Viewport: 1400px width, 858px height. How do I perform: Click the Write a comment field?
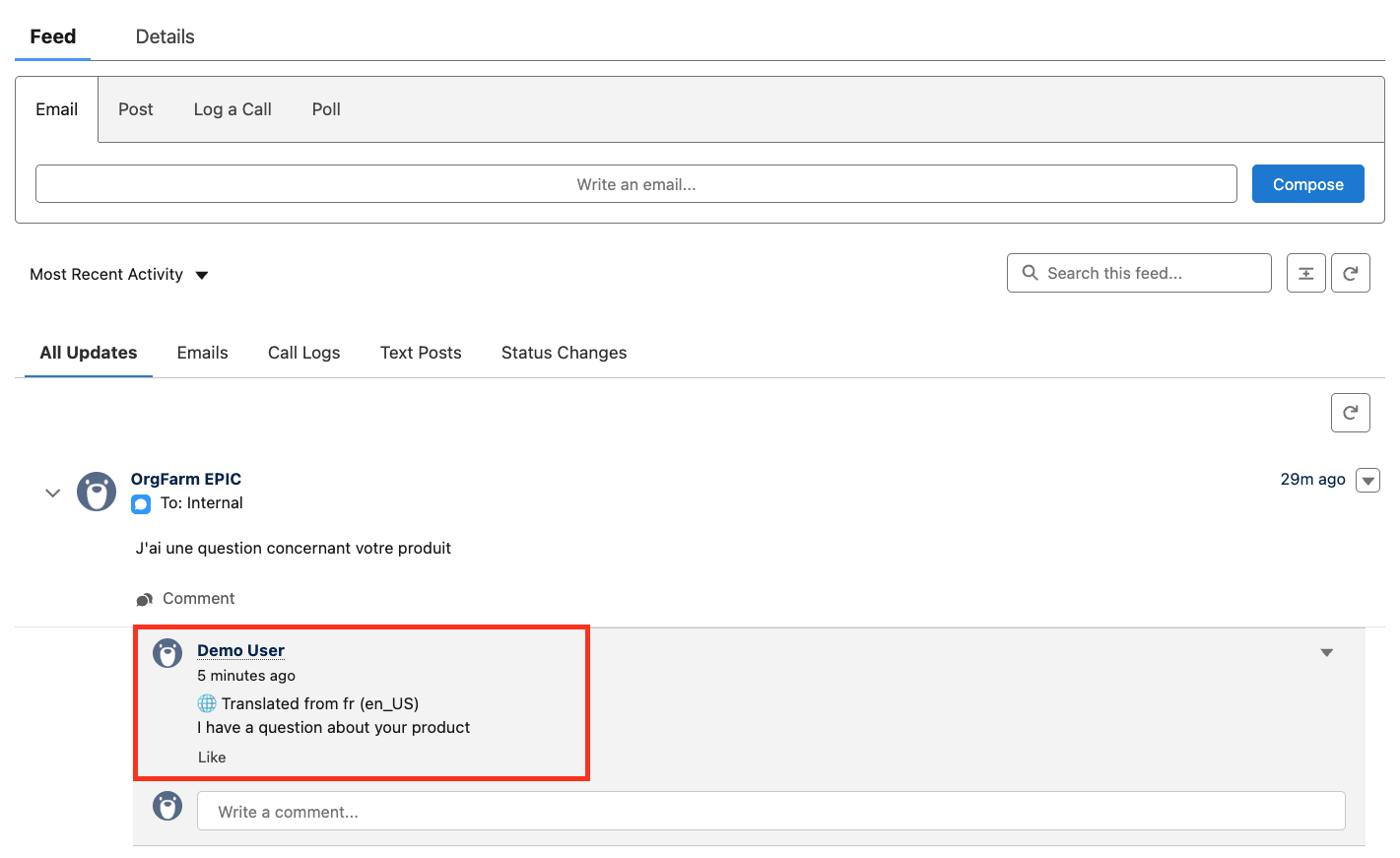pos(770,812)
